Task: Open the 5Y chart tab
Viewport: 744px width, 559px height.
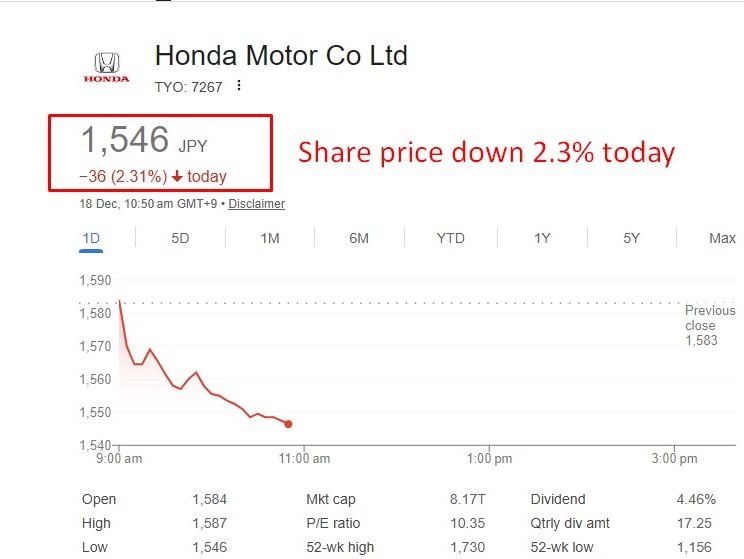Action: 631,238
